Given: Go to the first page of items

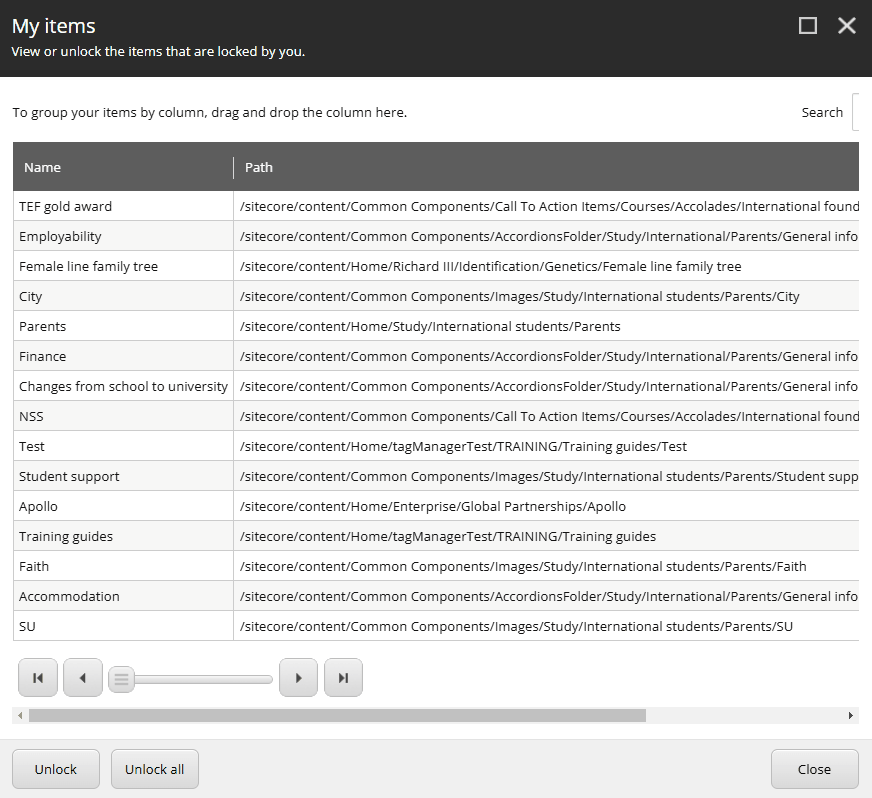Looking at the screenshot, I should (x=37, y=677).
